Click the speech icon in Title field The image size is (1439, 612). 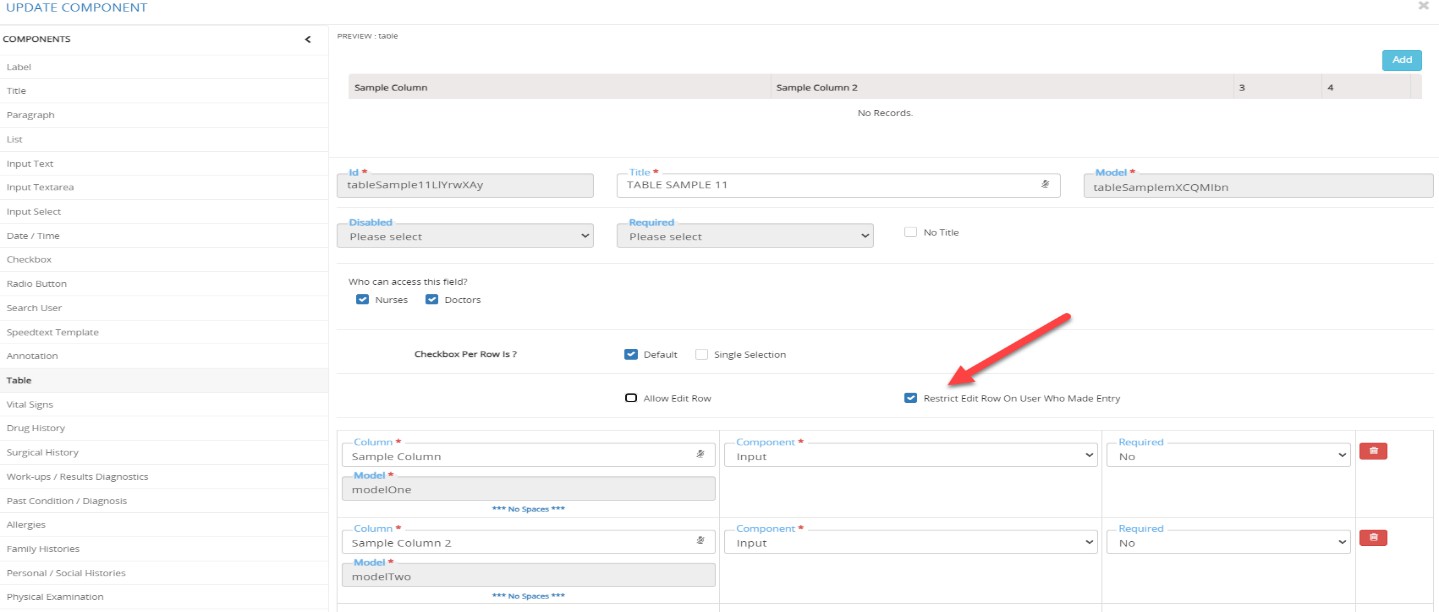[x=1045, y=185]
